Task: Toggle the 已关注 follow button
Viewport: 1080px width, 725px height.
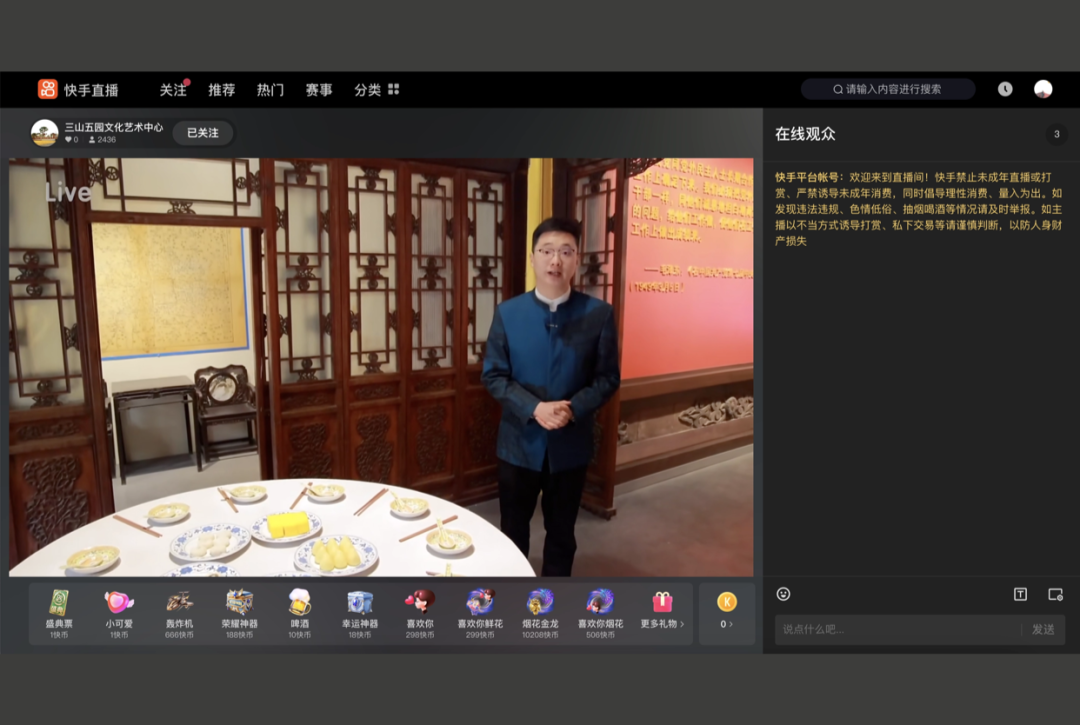Action: [x=202, y=133]
